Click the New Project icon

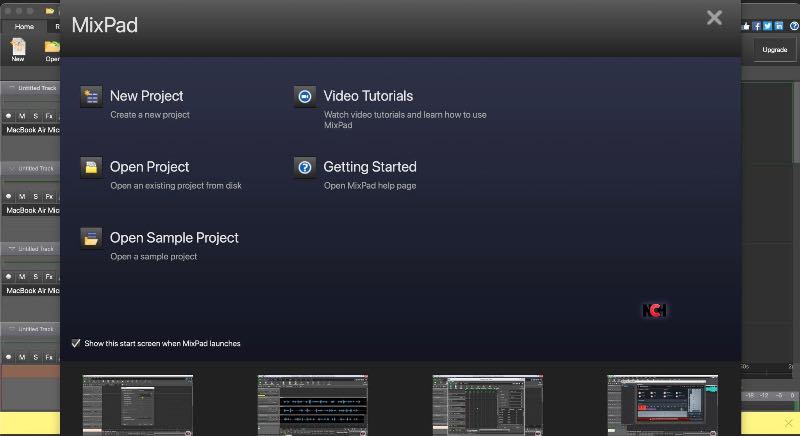pos(91,97)
